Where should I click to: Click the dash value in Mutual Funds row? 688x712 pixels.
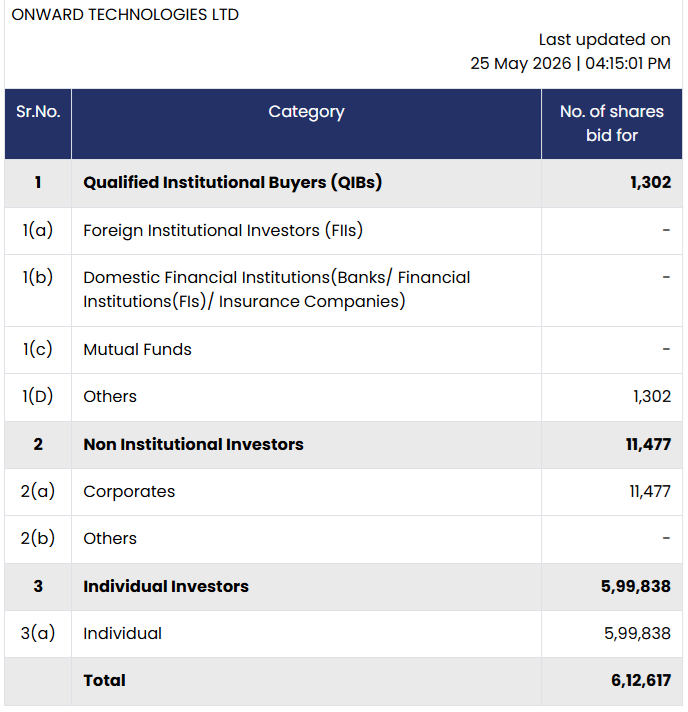click(666, 349)
